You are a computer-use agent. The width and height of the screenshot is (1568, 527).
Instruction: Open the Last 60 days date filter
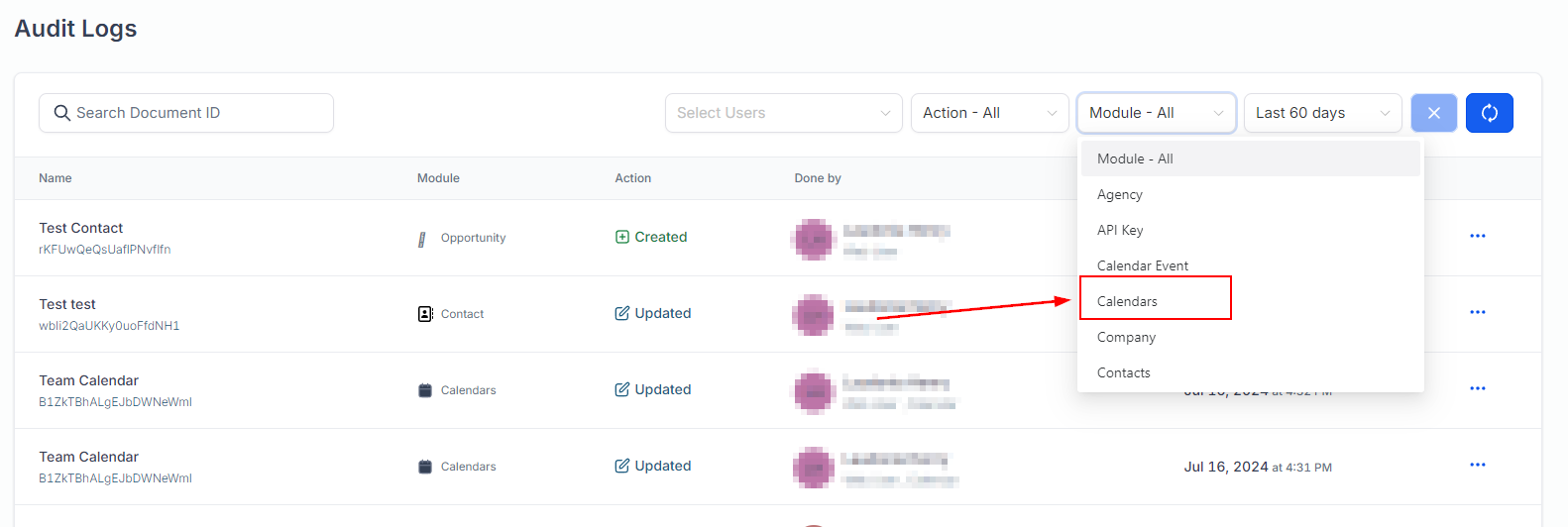[x=1322, y=113]
